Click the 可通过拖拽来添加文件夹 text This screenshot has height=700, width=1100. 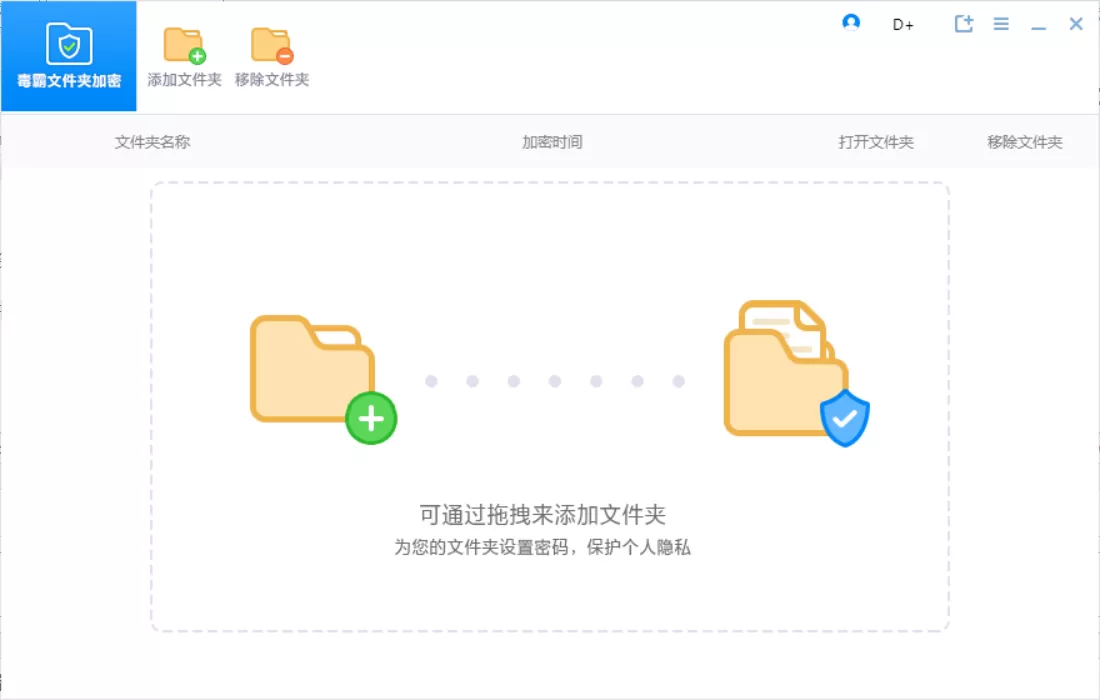click(542, 515)
